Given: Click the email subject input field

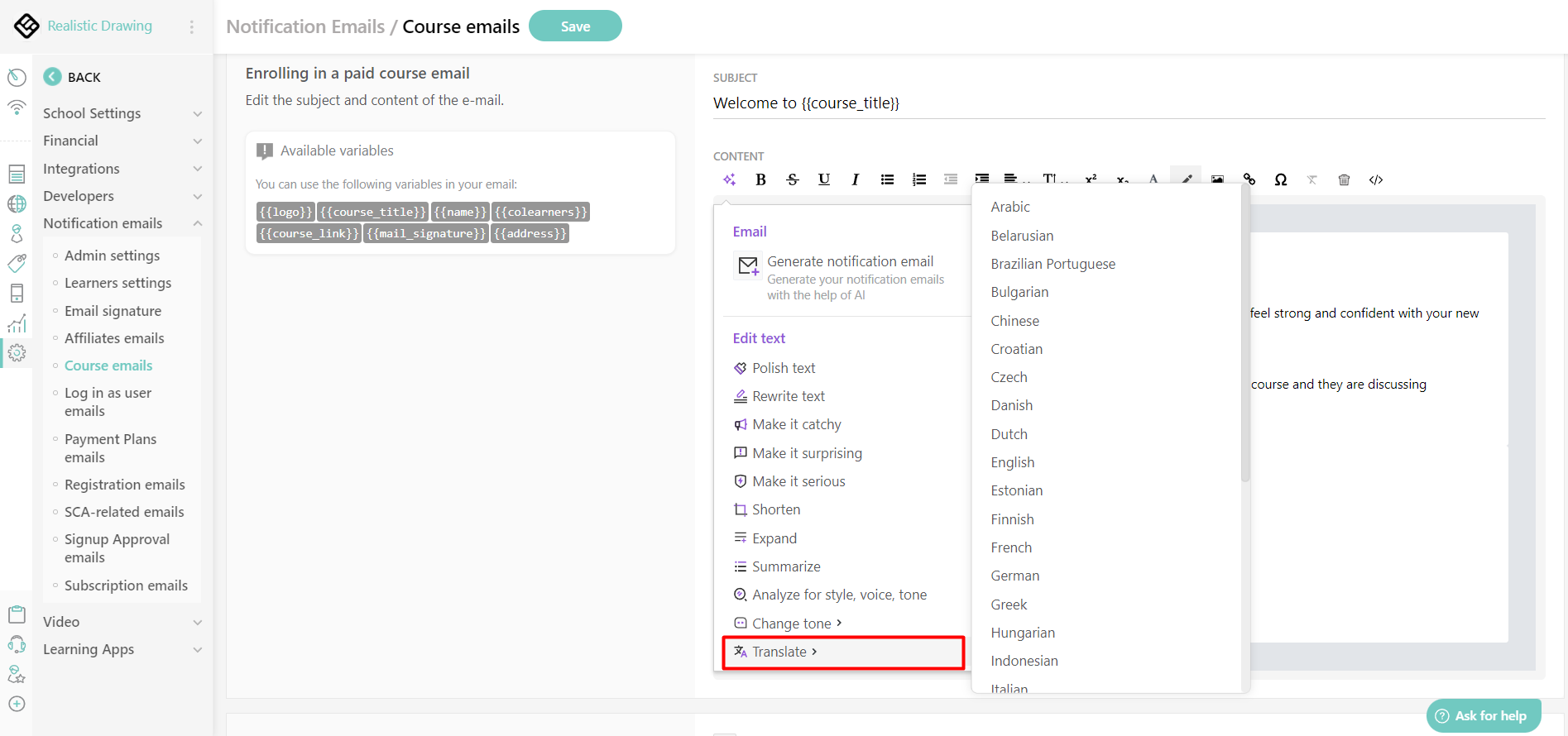Looking at the screenshot, I should tap(1128, 103).
